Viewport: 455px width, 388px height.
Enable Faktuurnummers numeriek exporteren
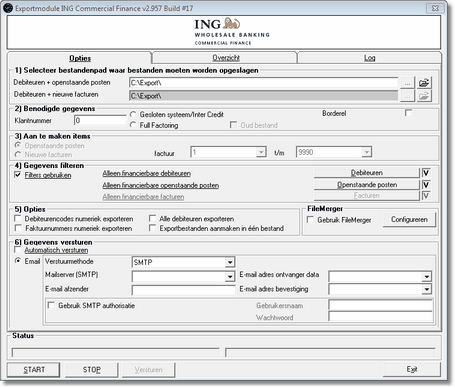click(x=18, y=228)
